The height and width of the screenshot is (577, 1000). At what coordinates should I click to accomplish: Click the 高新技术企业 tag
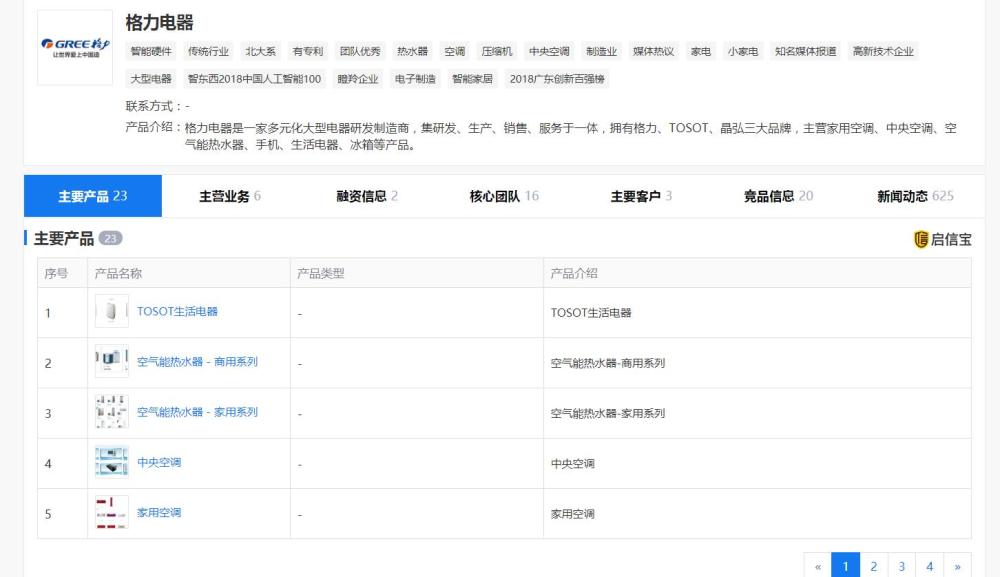(883, 52)
